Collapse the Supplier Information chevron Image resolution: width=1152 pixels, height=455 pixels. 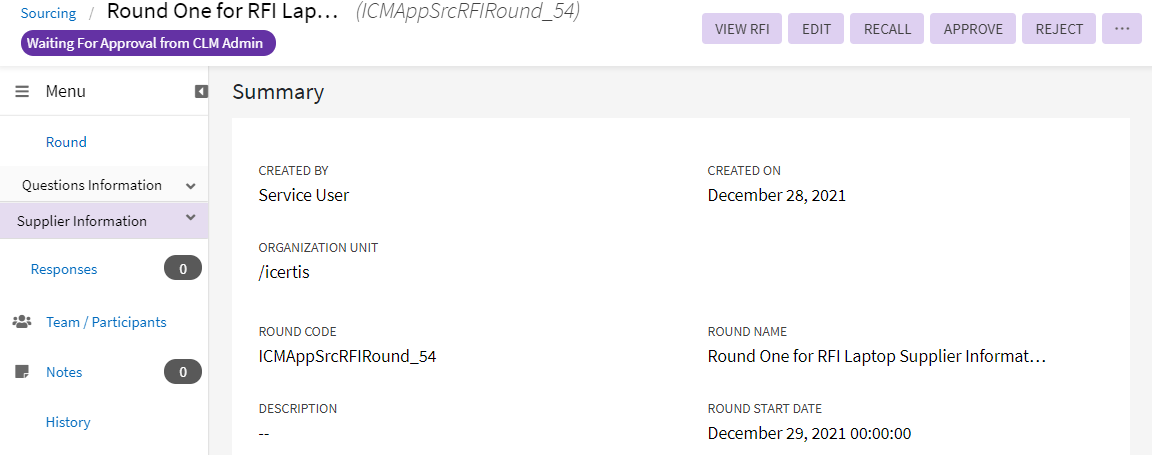[190, 218]
